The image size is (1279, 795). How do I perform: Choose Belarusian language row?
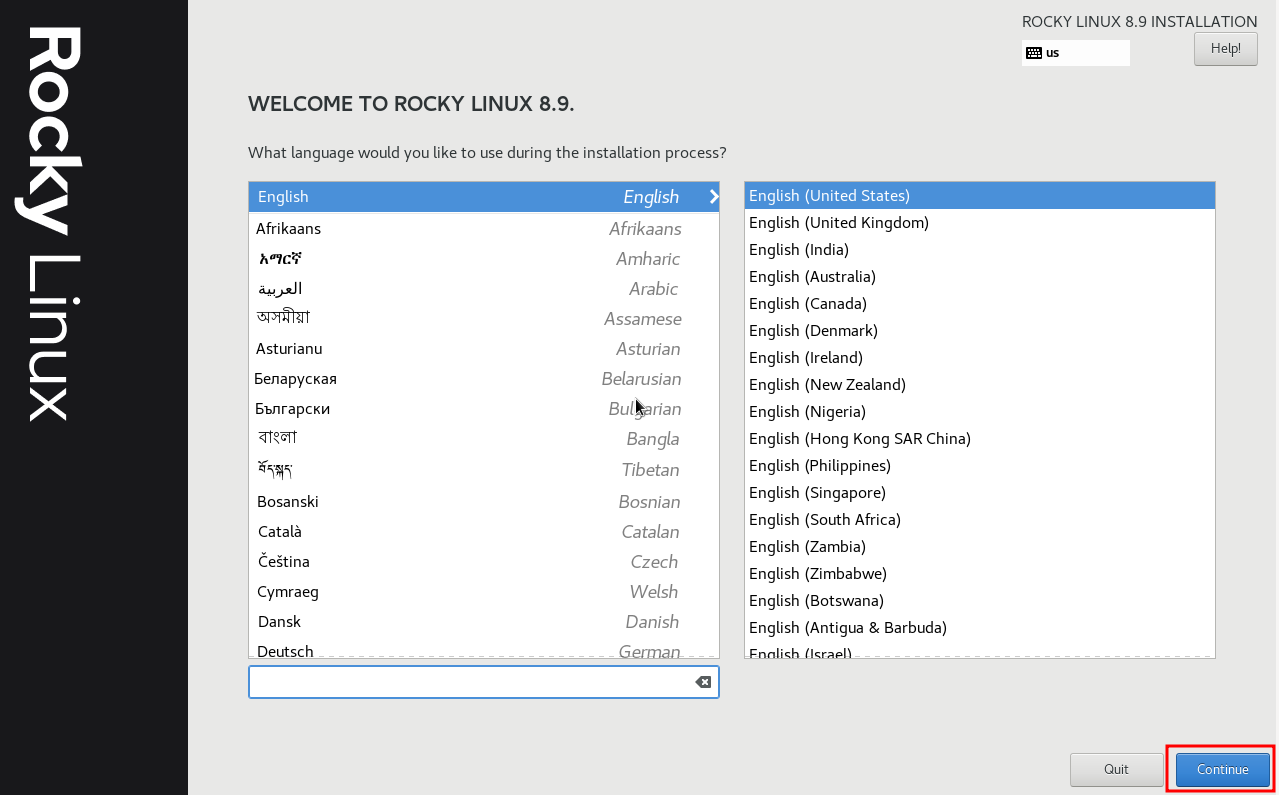pyautogui.click(x=484, y=378)
